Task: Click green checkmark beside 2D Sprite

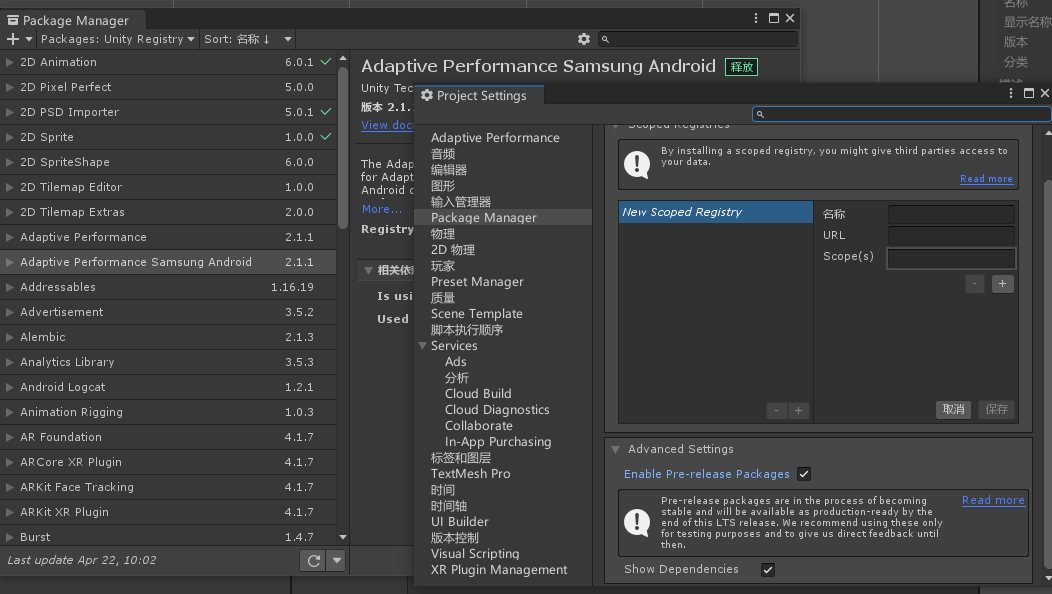Action: tap(326, 136)
